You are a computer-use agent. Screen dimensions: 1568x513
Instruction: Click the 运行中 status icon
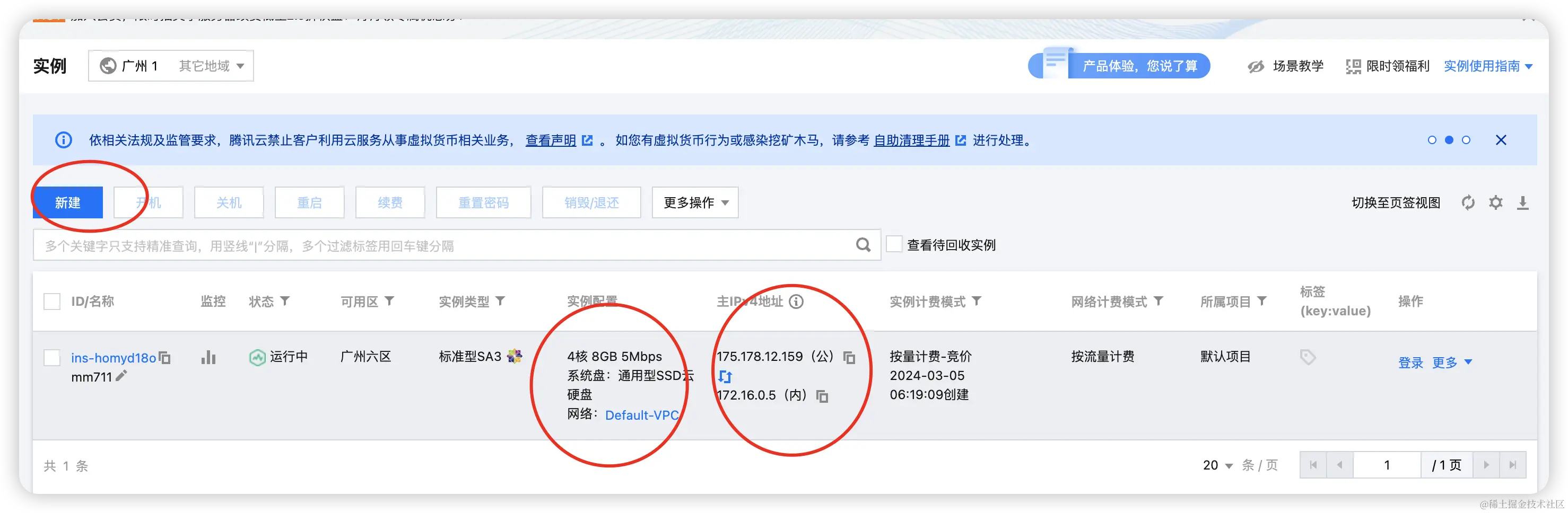coord(257,357)
